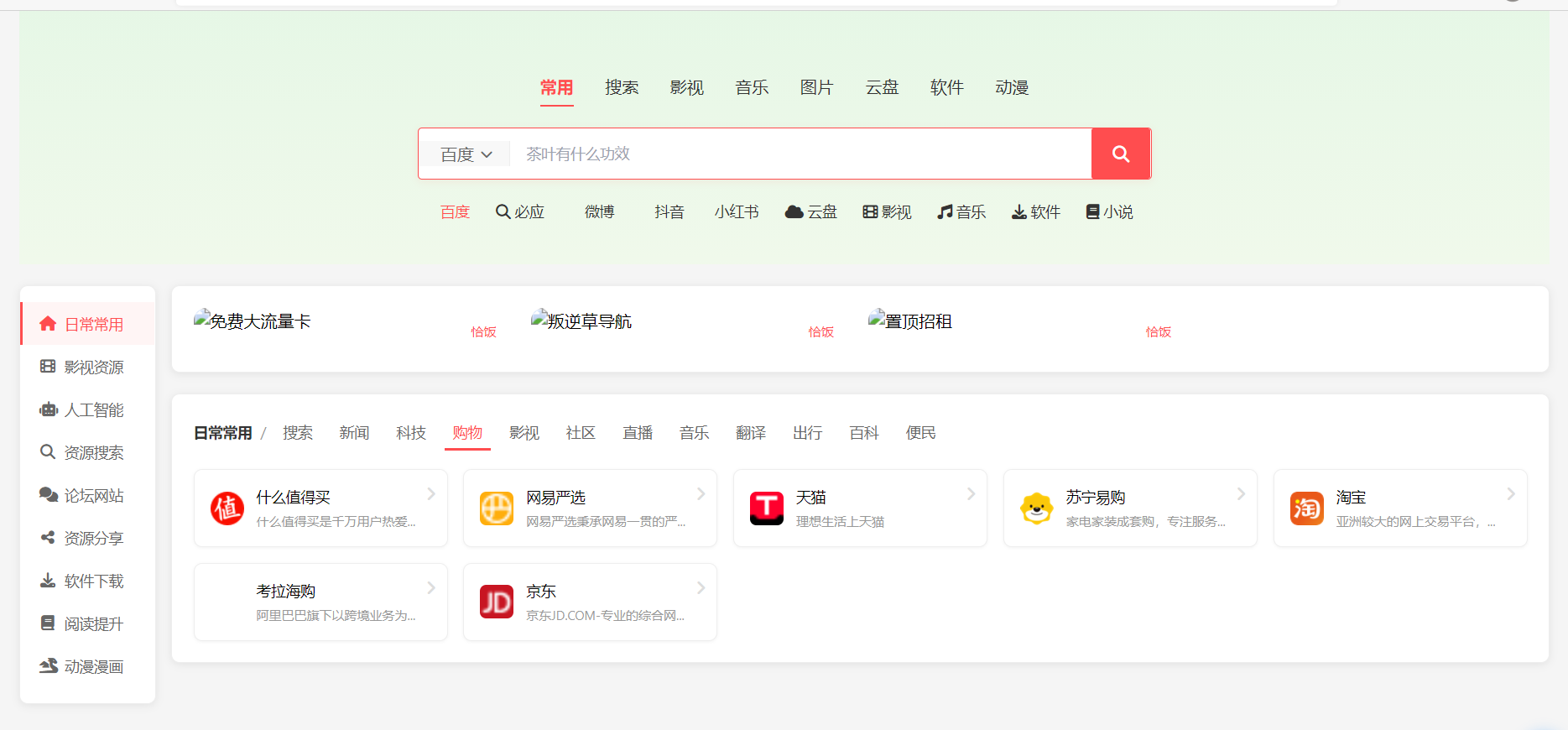Click the arrow on 苏宁易购 card
1568x730 pixels.
(x=1242, y=494)
